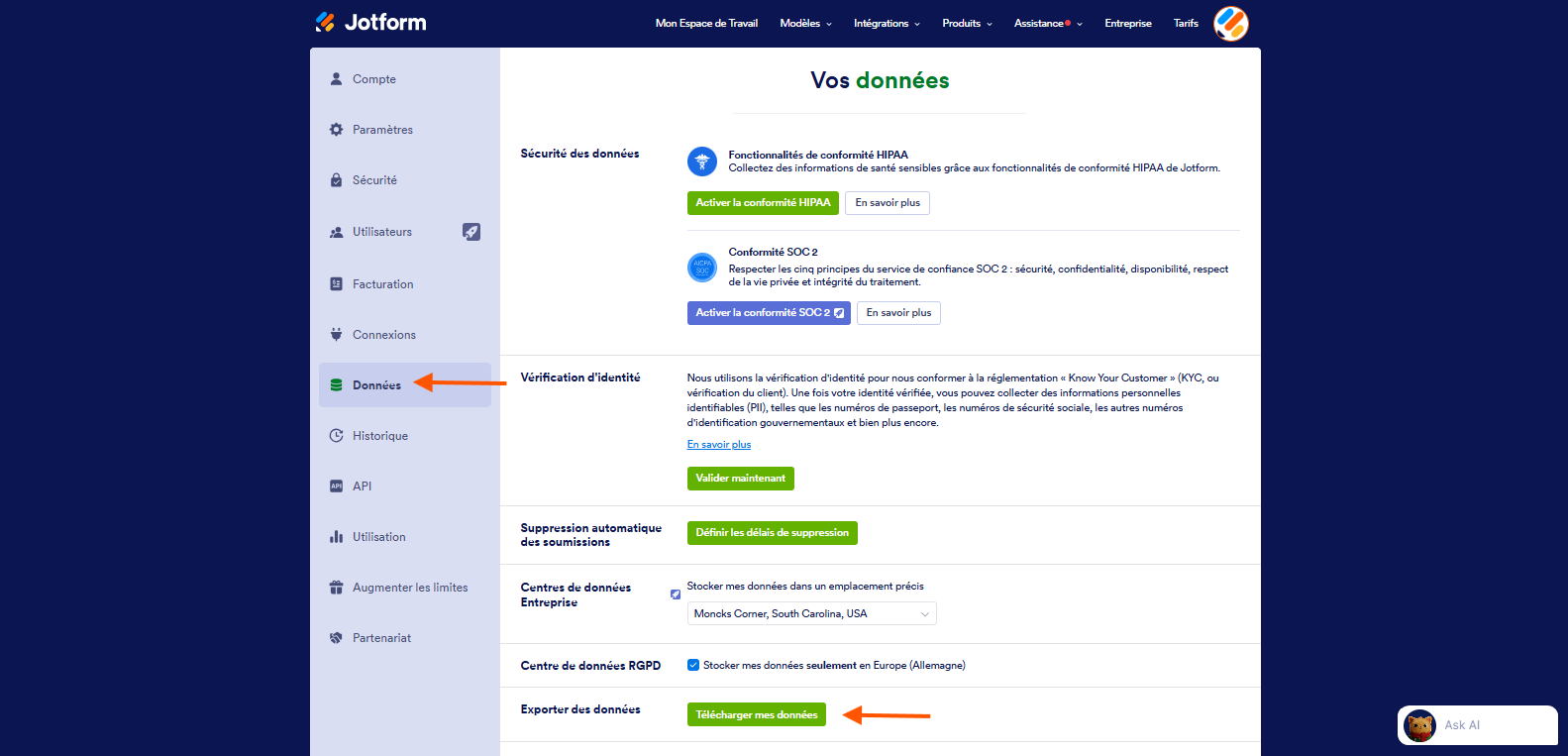Open Facturation in the sidebar
This screenshot has width=1568, height=756.
pyautogui.click(x=405, y=283)
